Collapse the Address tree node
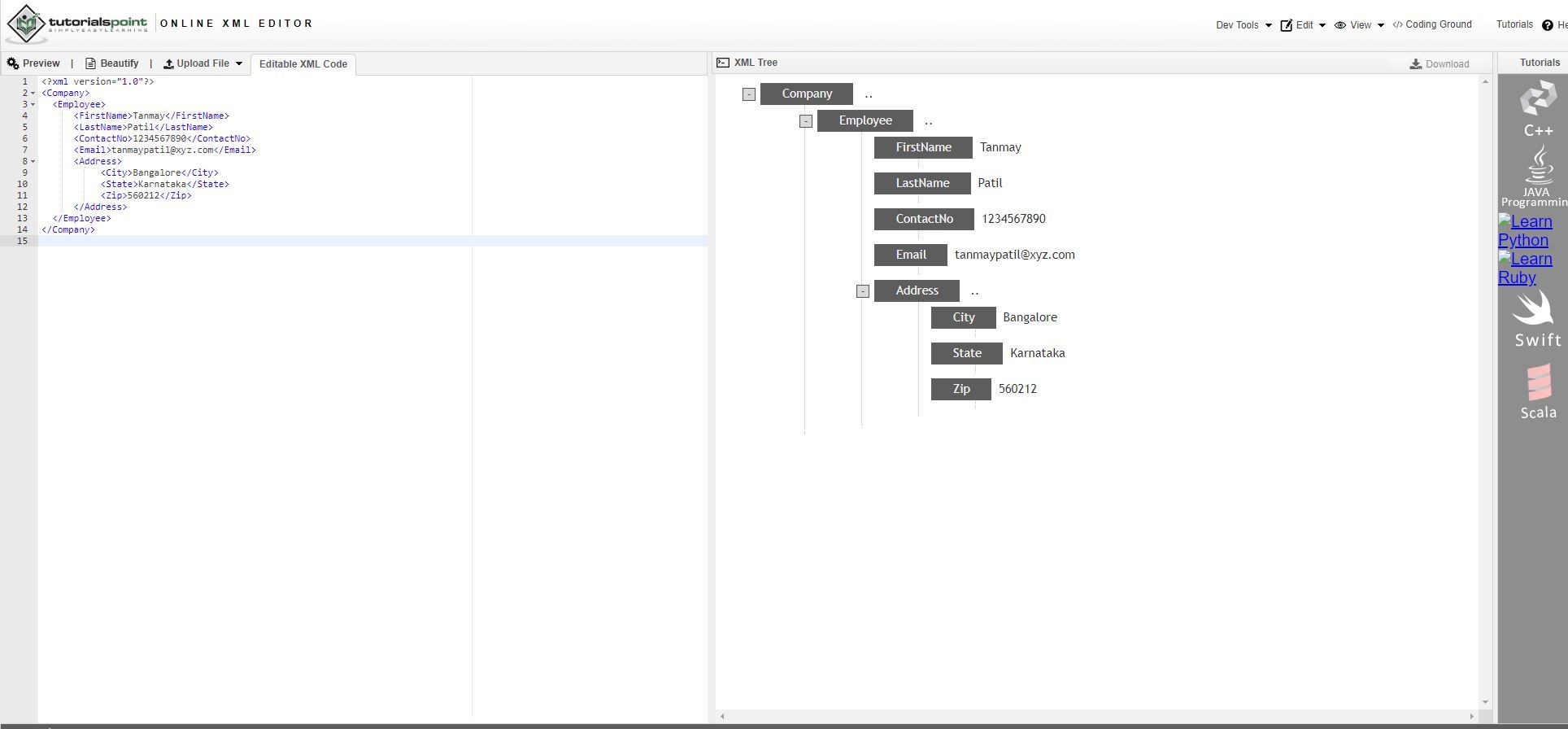The width and height of the screenshot is (1568, 729). pos(863,291)
